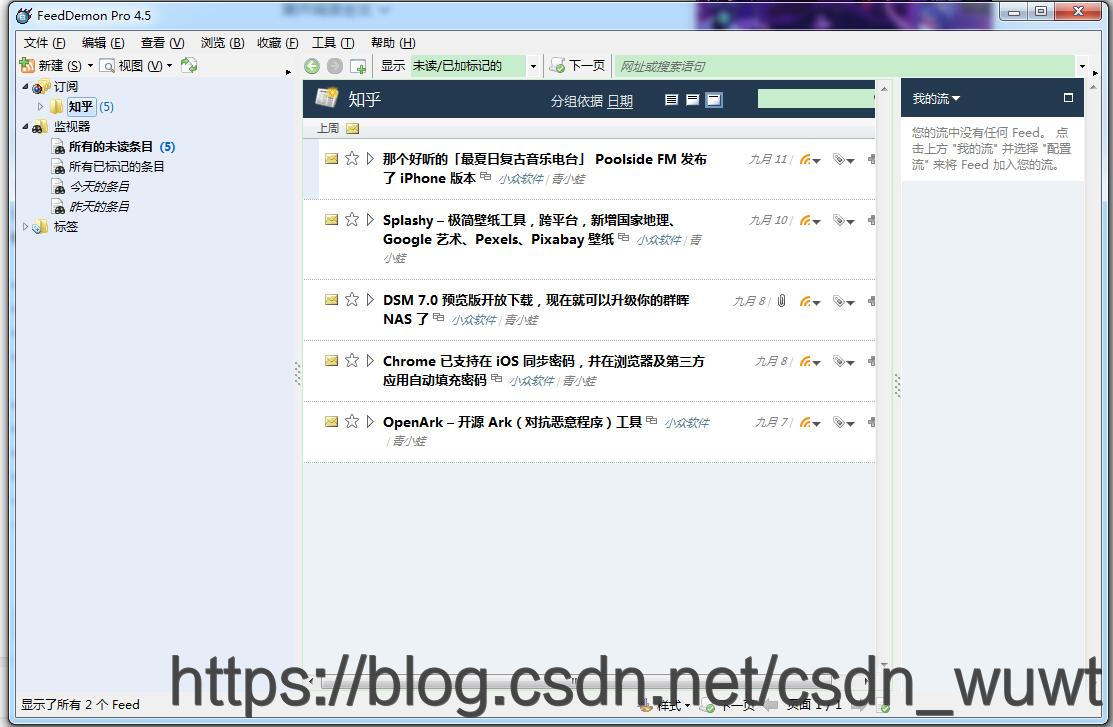Click the 日期 group-by link
The image size is (1113, 727).
tap(620, 102)
